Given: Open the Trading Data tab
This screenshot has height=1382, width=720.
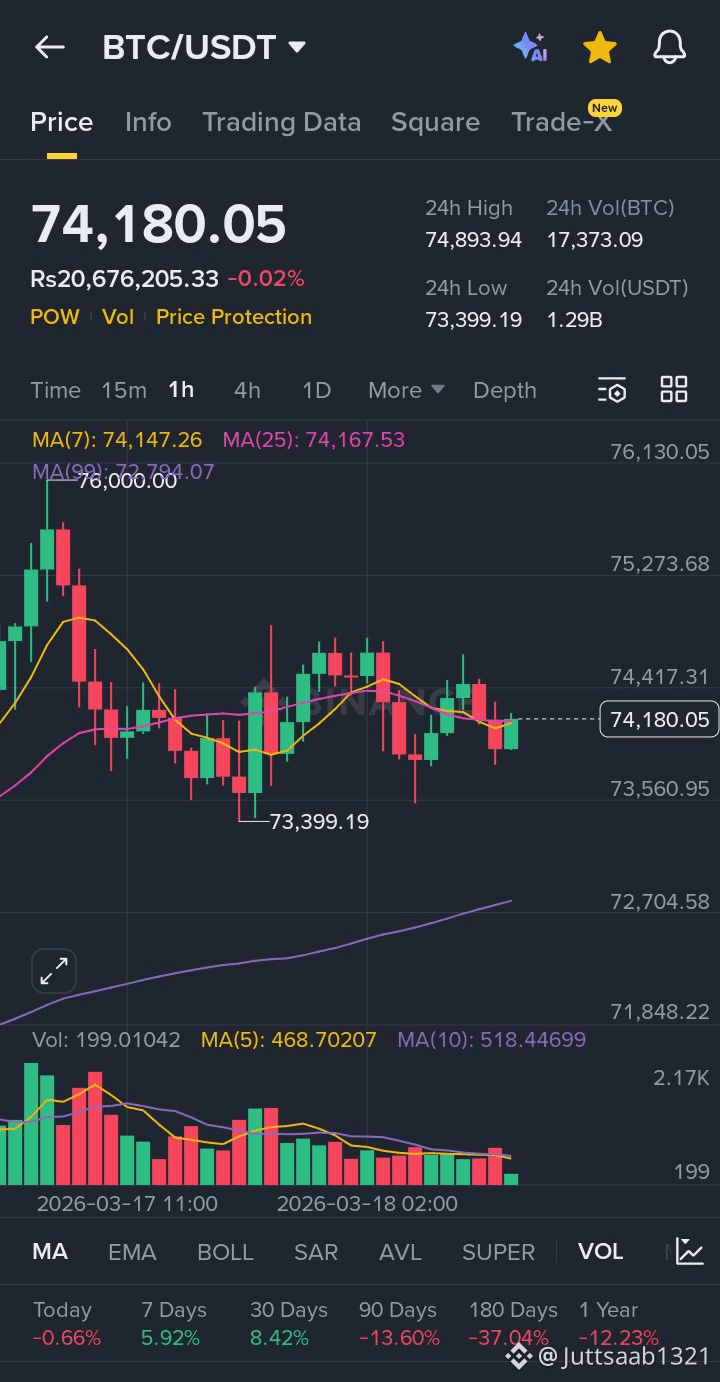Looking at the screenshot, I should (x=281, y=122).
